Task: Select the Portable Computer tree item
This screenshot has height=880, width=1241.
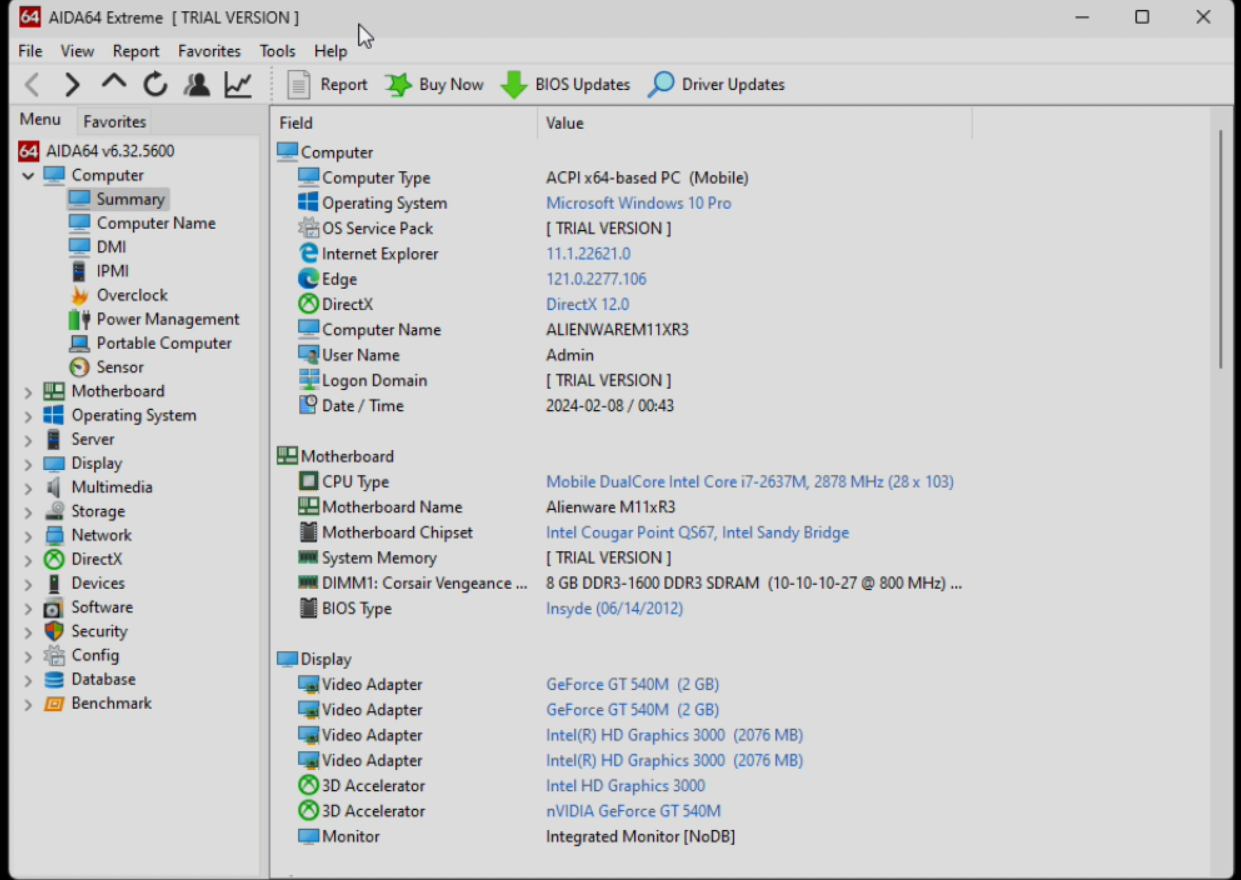Action: 150,343
